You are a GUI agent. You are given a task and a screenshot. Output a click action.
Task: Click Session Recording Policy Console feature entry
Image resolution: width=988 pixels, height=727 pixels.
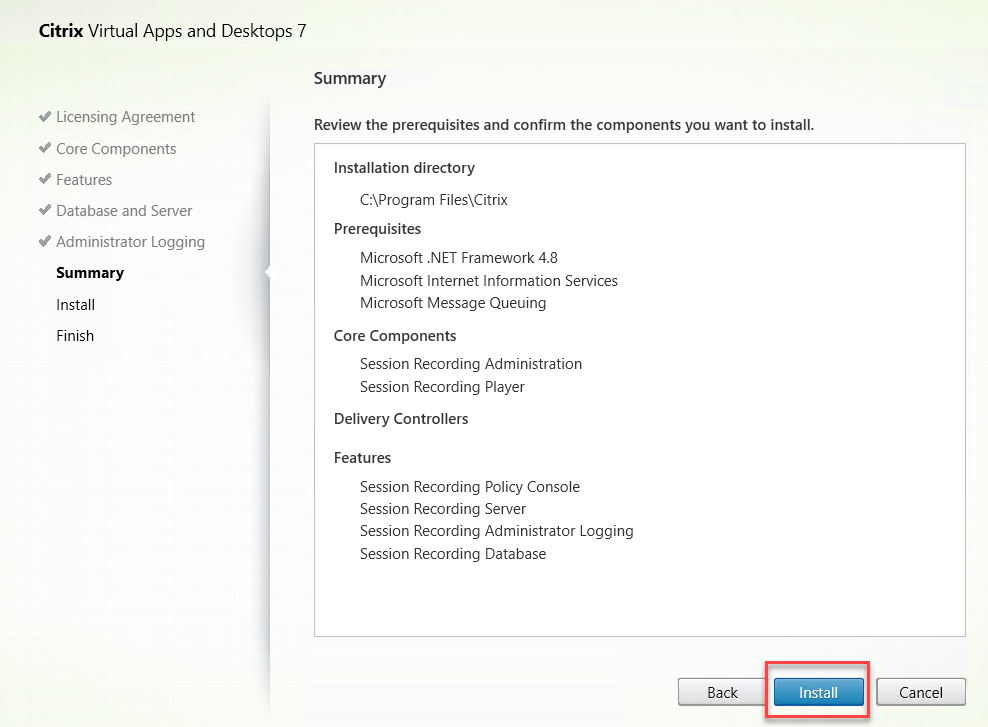[x=470, y=487]
